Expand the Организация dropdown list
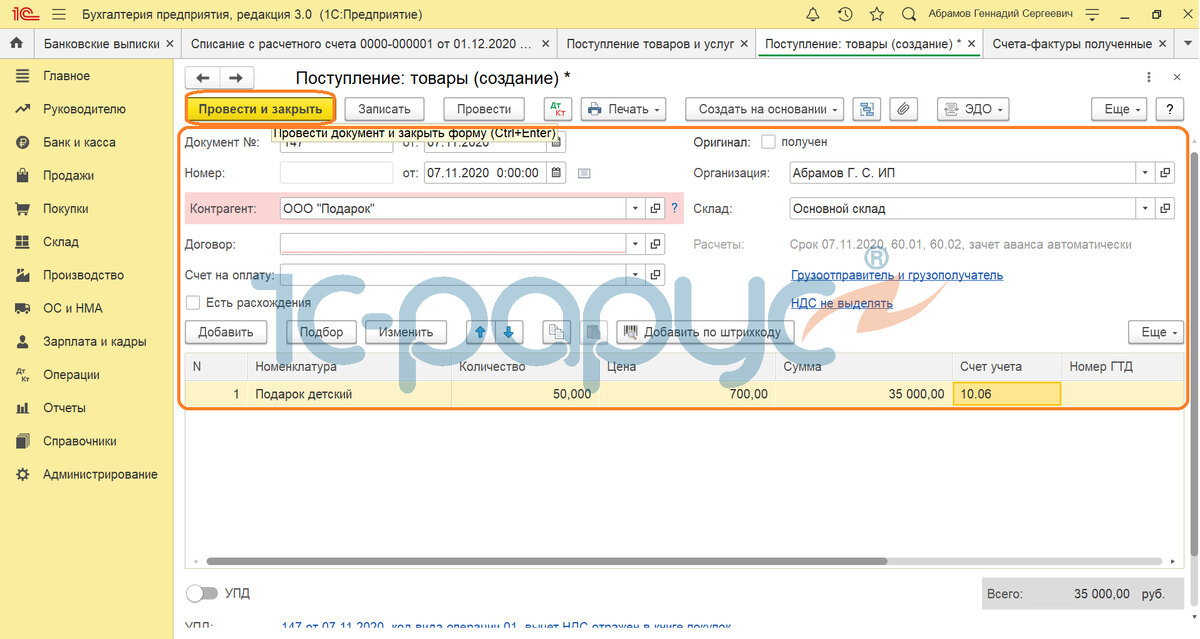The width and height of the screenshot is (1200, 639). [x=1145, y=172]
